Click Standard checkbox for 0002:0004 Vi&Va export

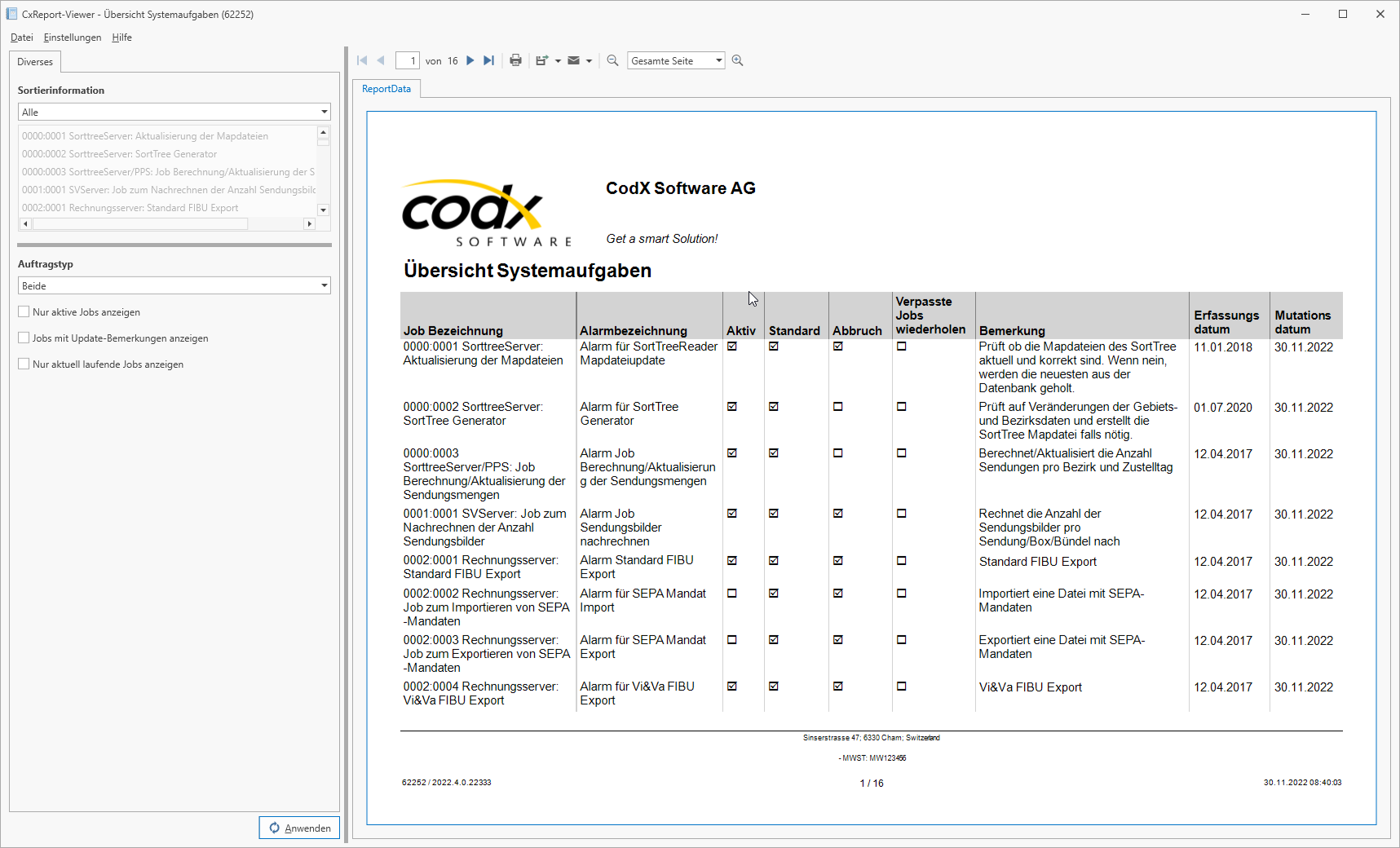[x=774, y=687]
